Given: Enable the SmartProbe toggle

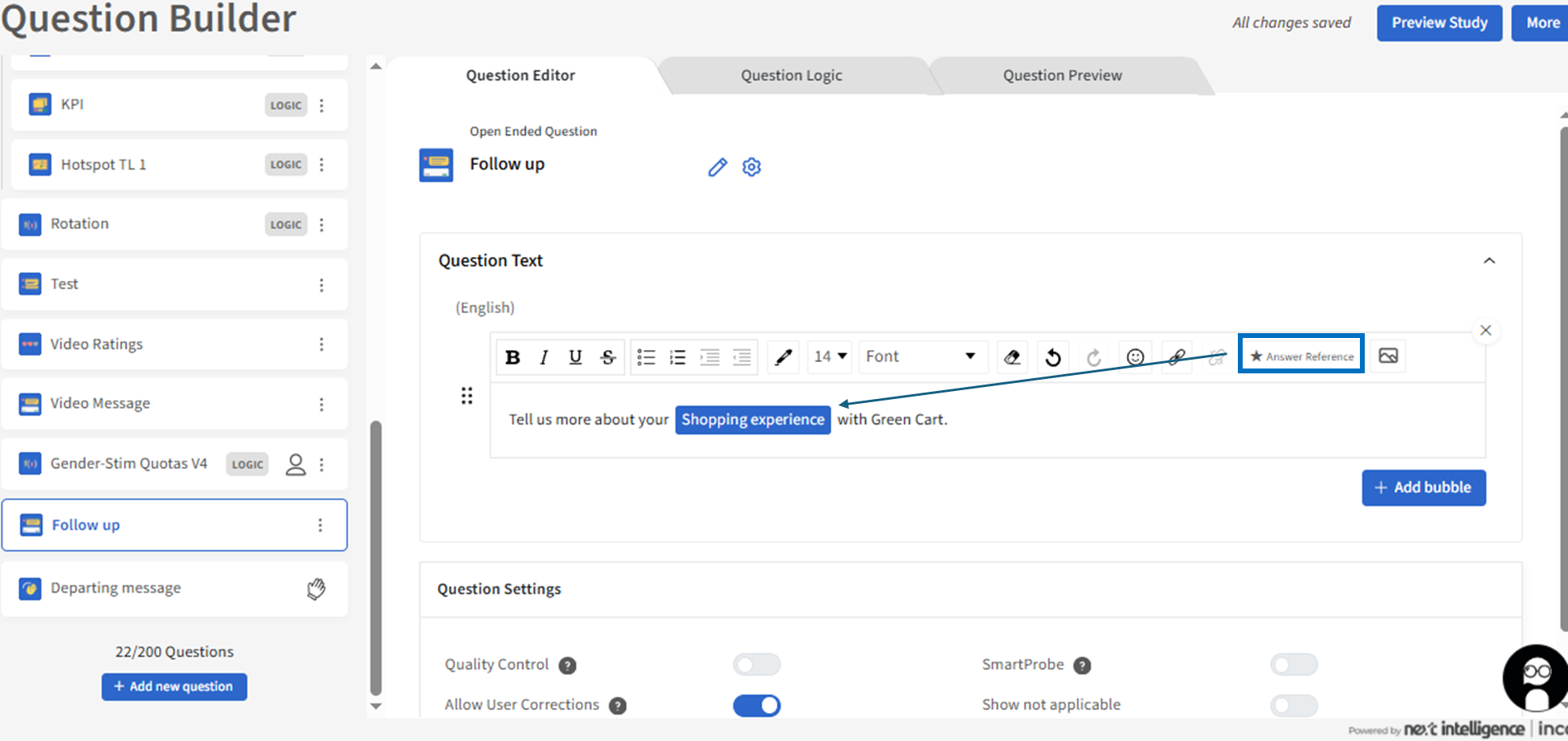Looking at the screenshot, I should click(x=1293, y=665).
